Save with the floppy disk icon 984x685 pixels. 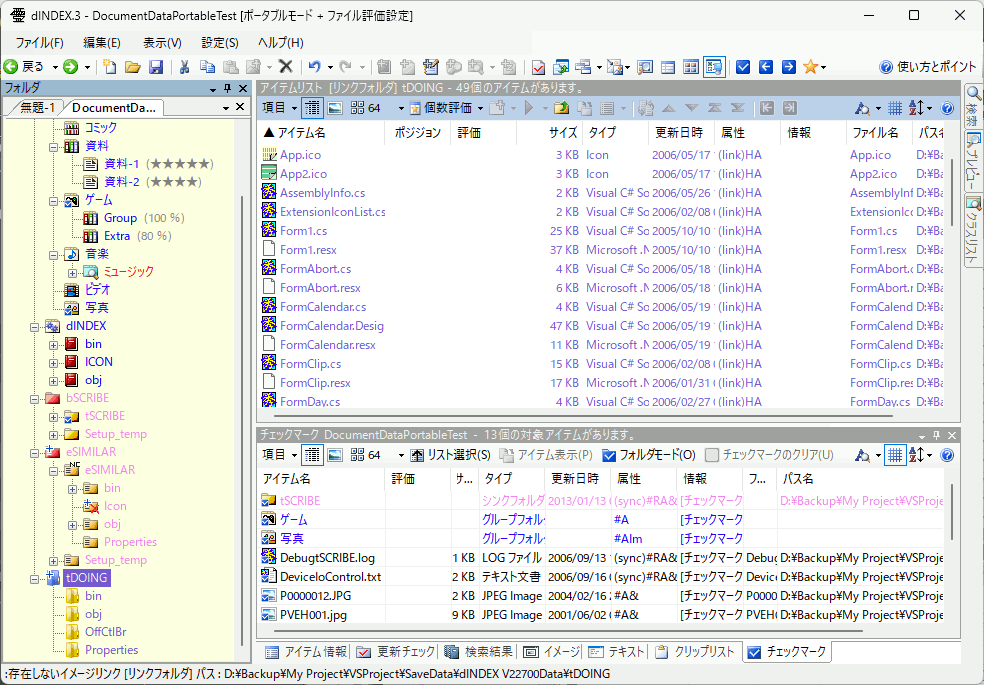pyautogui.click(x=156, y=66)
